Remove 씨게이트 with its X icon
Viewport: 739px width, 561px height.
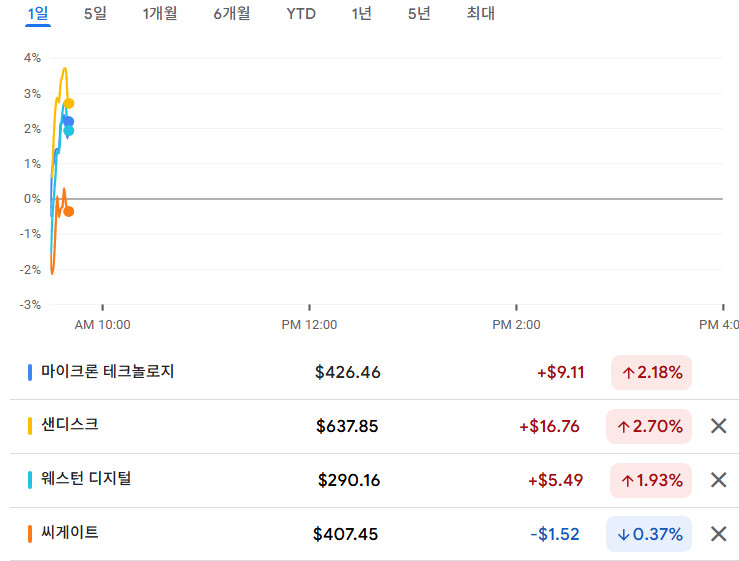718,533
